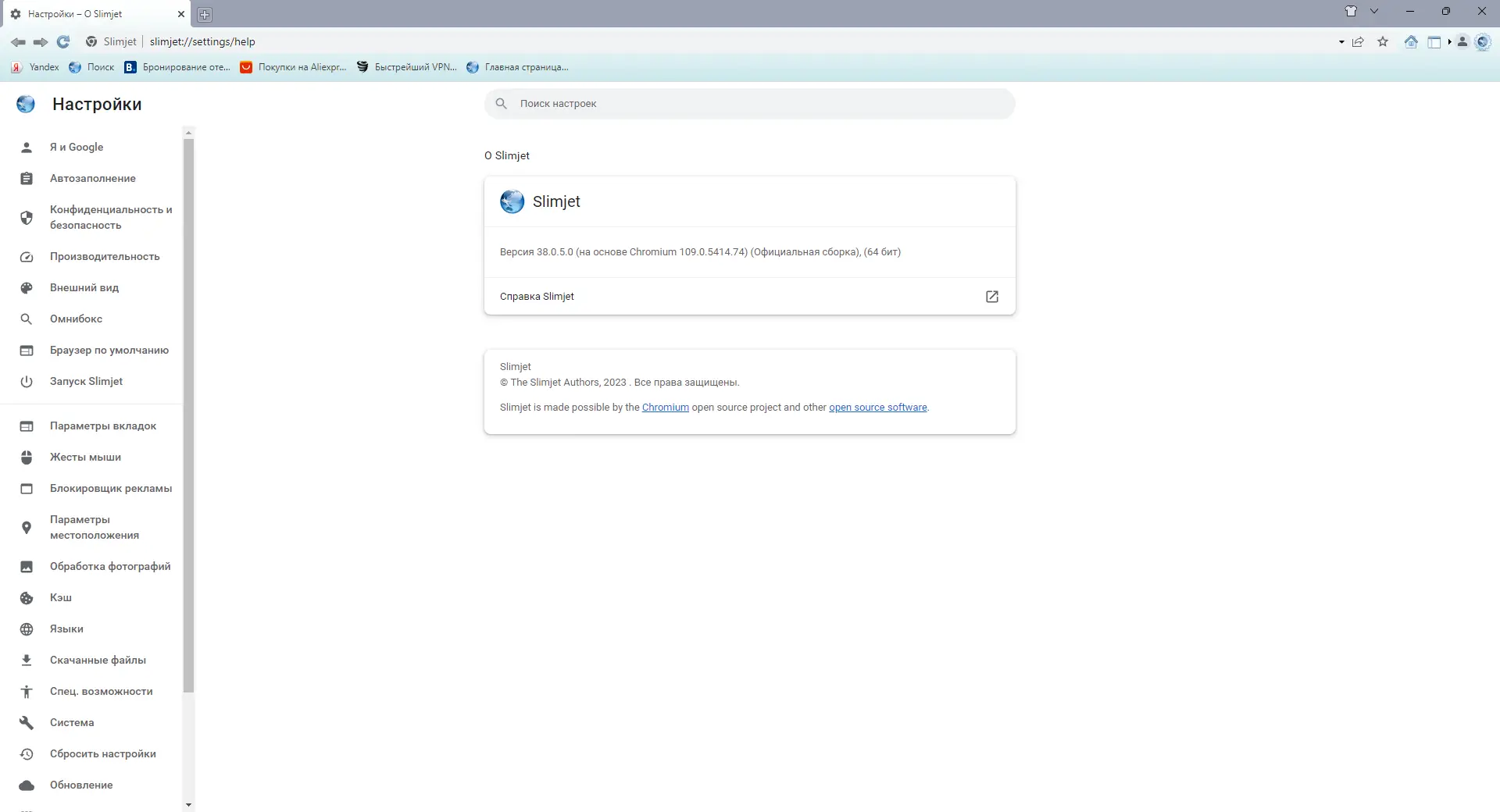Click the magnifier icon in settings search
The image size is (1500, 812).
click(502, 104)
